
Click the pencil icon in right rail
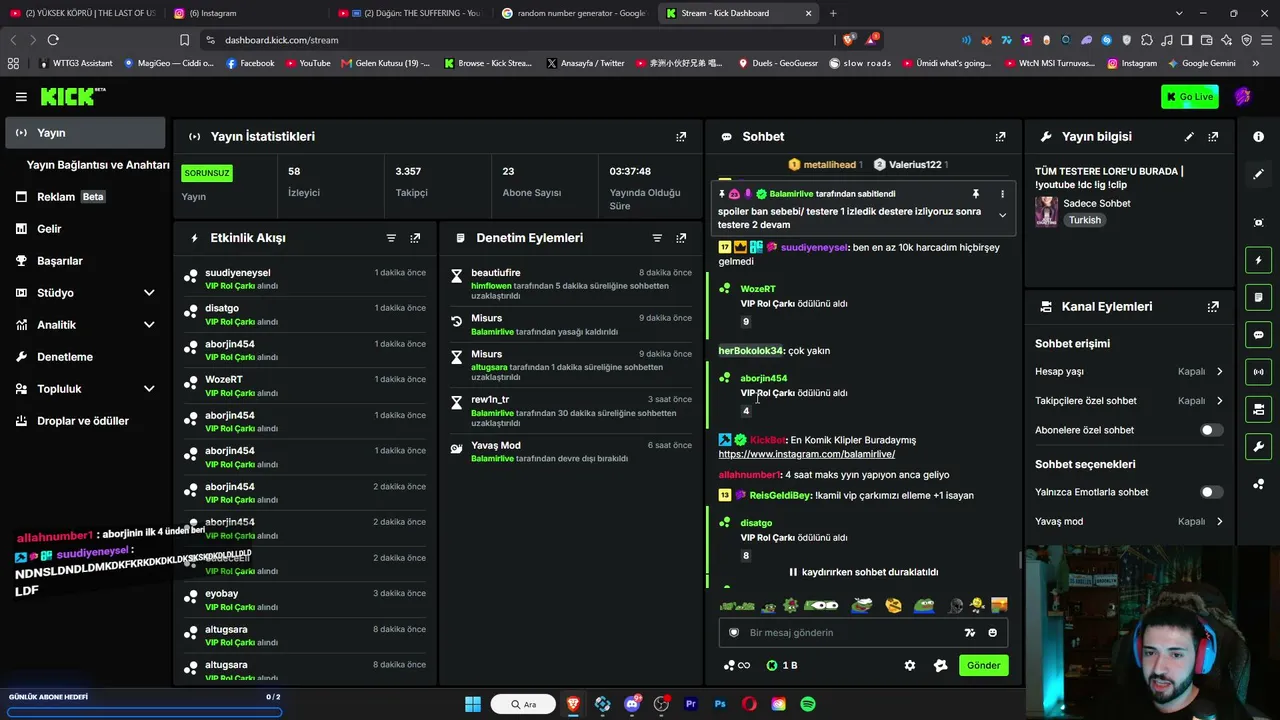(1258, 174)
